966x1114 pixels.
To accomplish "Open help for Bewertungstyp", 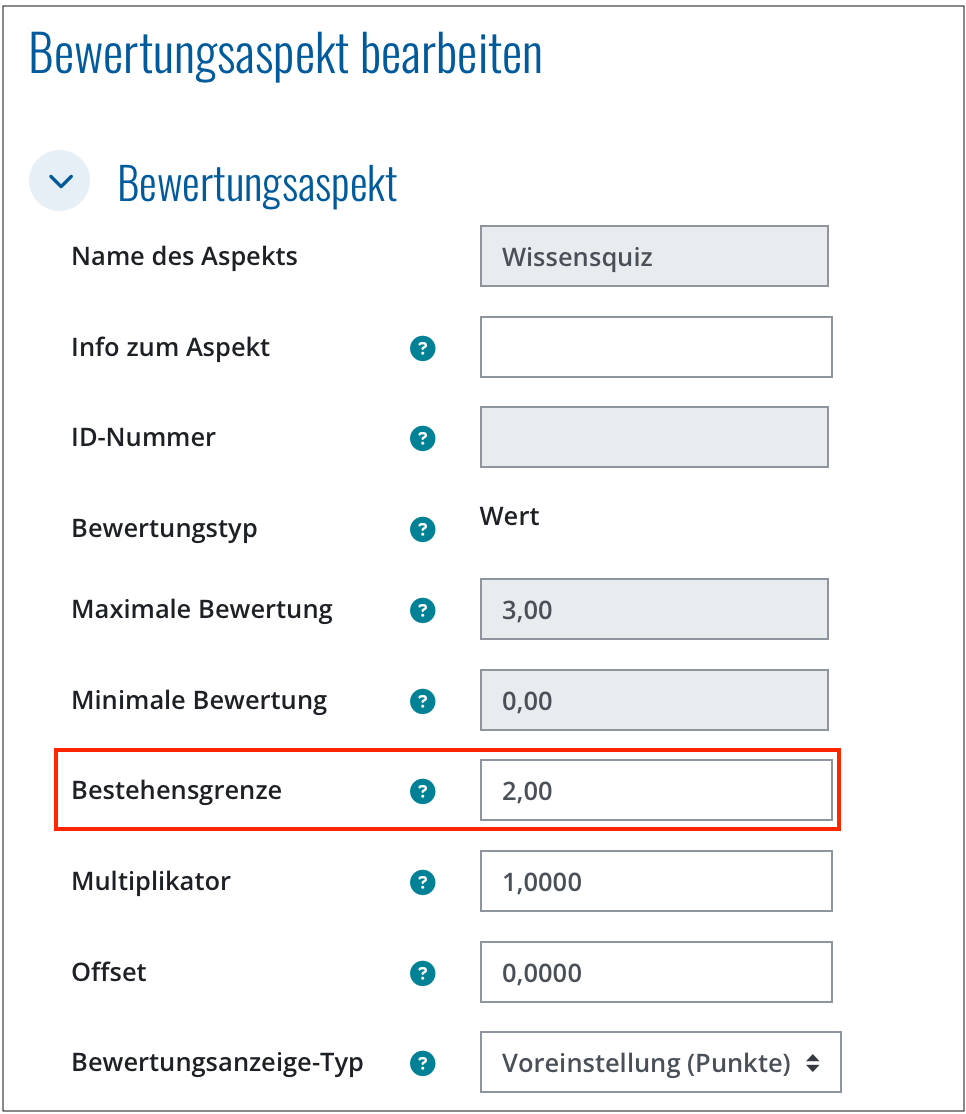I will coord(422,529).
